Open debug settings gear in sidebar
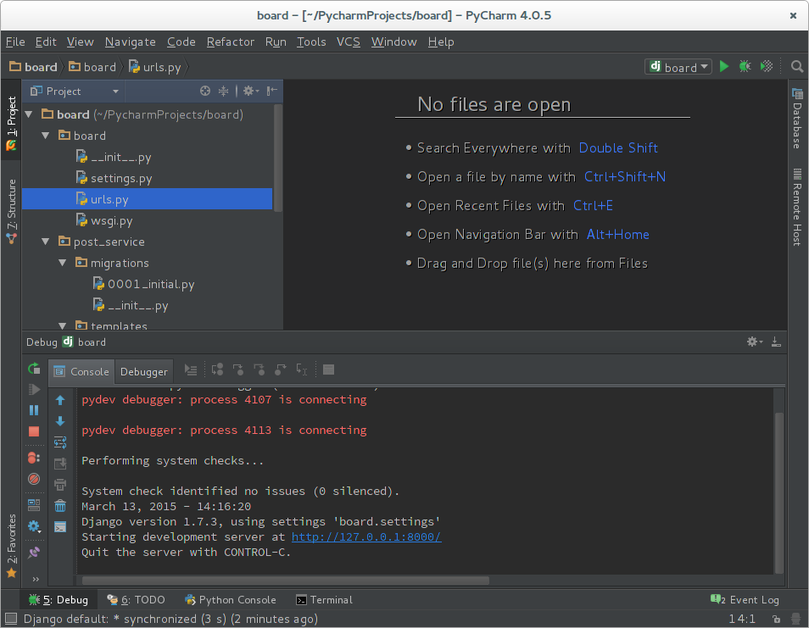The image size is (809, 628). (x=34, y=526)
